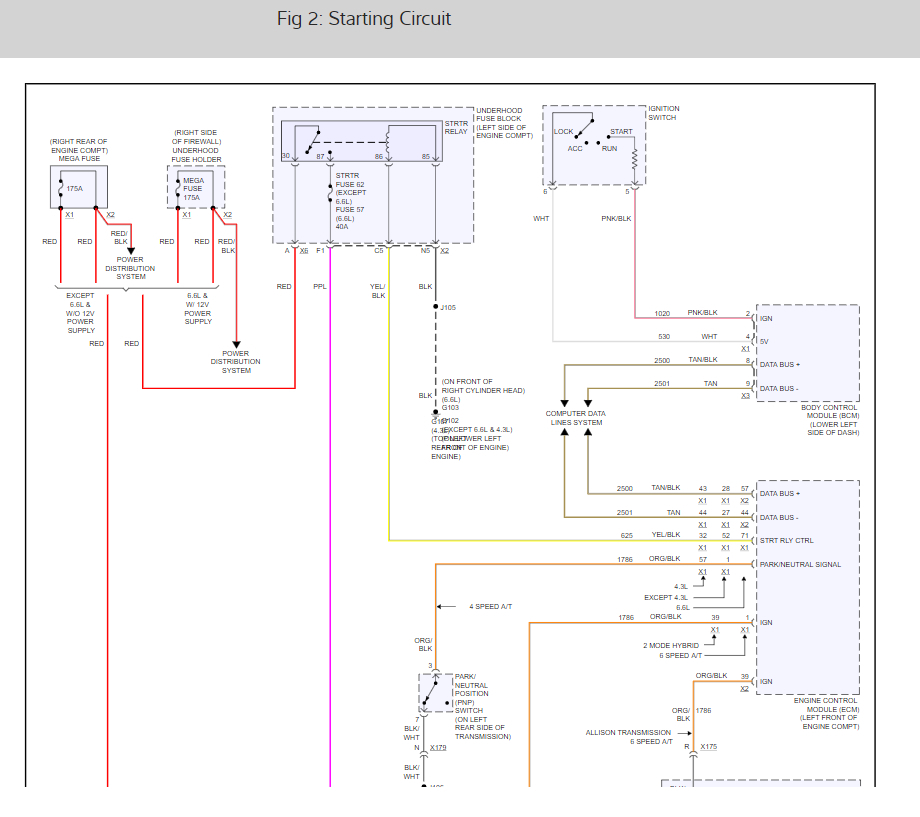The width and height of the screenshot is (920, 817).
Task: Select the BCM 5V terminal
Action: [x=764, y=341]
